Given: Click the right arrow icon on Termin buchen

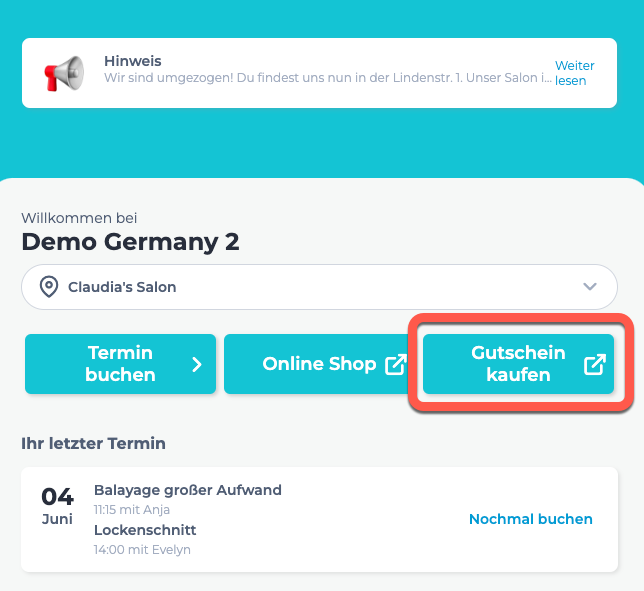Looking at the screenshot, I should pos(197,364).
